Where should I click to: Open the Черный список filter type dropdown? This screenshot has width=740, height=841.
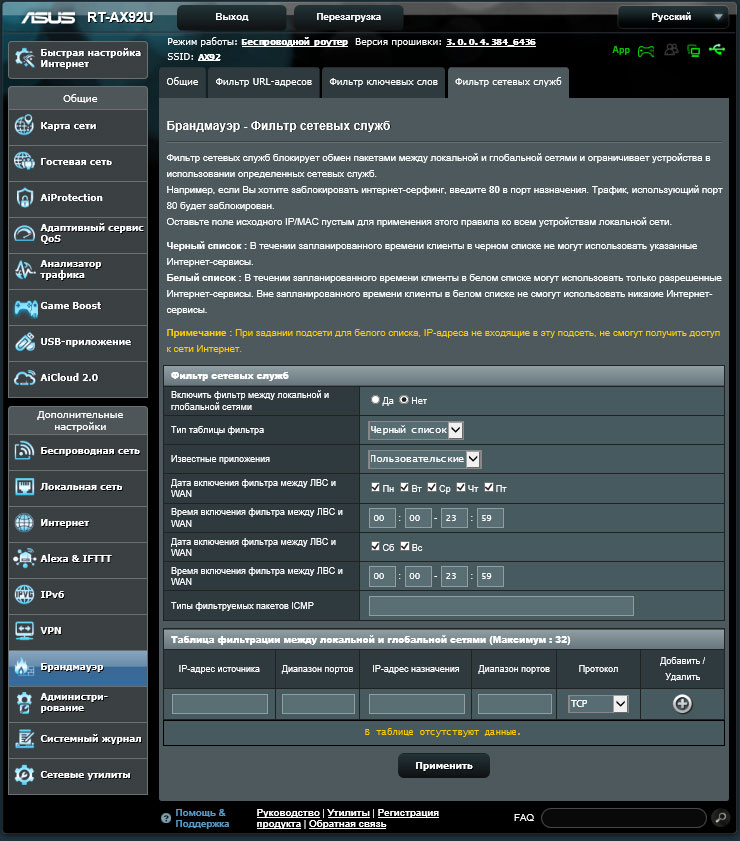[416, 430]
